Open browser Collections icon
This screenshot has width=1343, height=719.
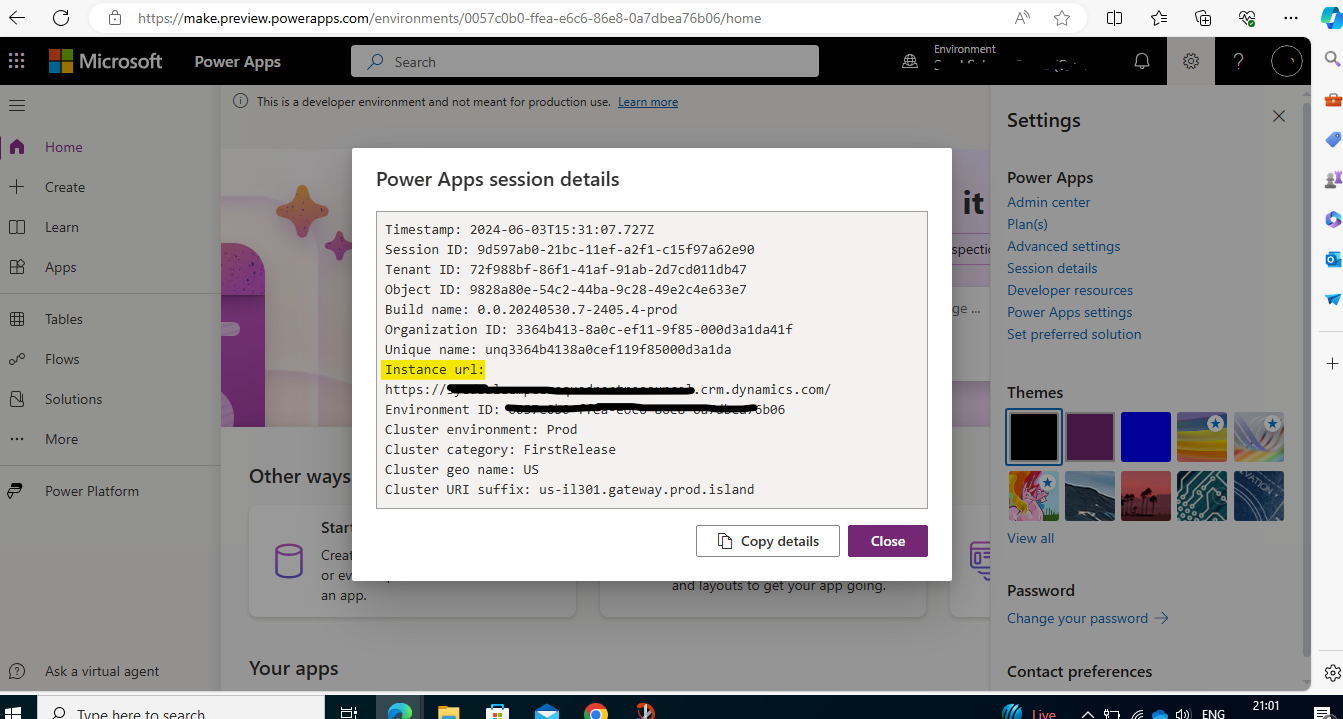pos(1203,18)
